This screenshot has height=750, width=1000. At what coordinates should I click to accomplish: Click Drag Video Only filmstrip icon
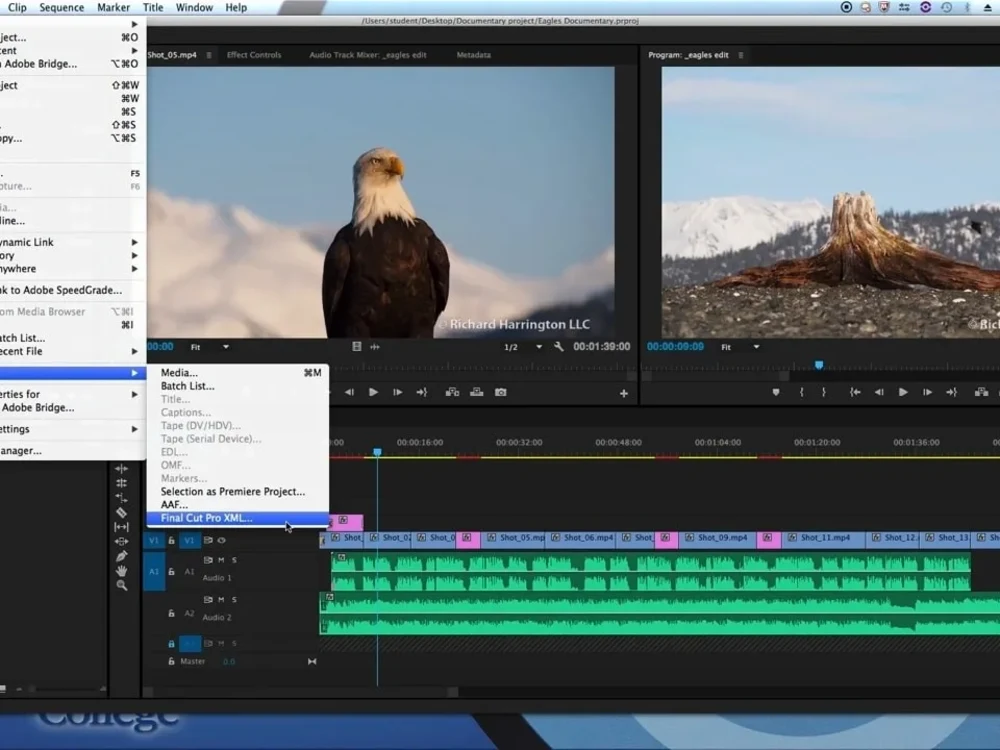click(357, 347)
